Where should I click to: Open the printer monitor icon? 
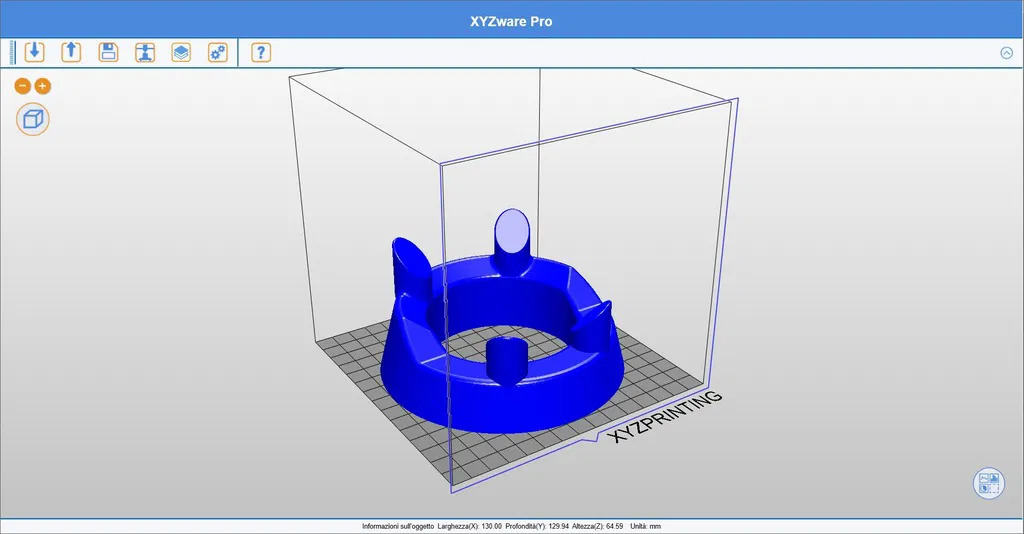tap(145, 52)
